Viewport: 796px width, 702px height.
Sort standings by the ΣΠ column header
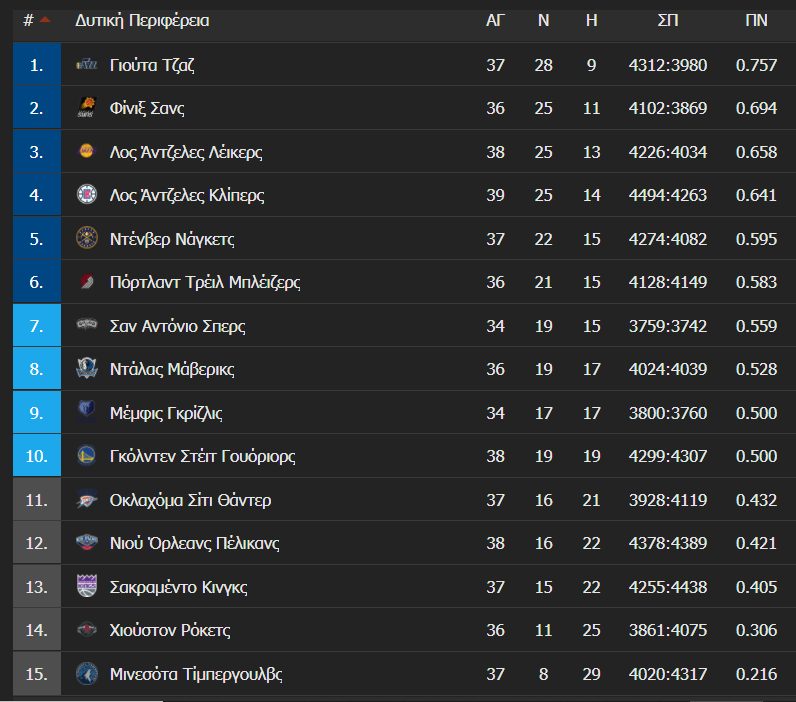(667, 20)
